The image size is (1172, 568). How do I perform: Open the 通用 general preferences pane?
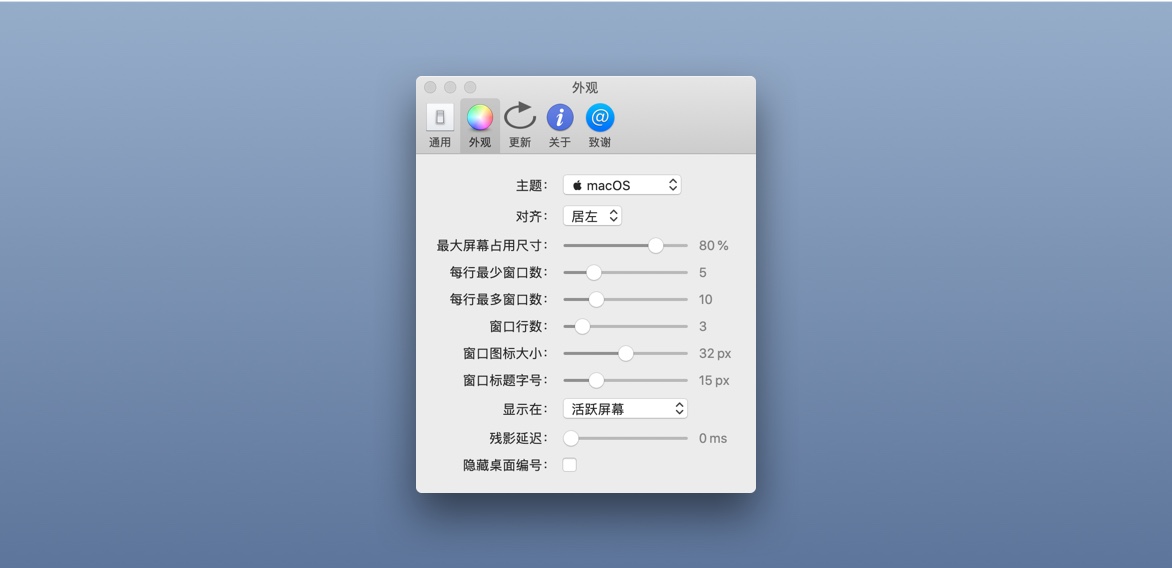440,126
